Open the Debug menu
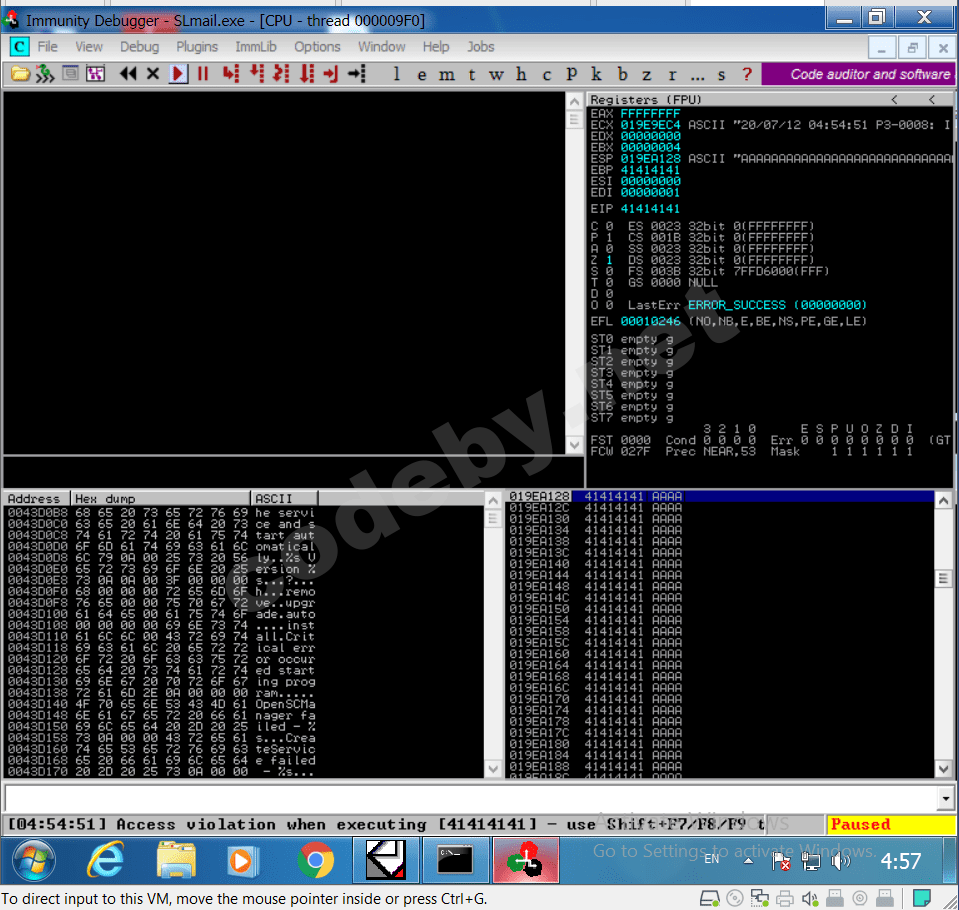Viewport: 959px width, 910px height. coord(139,46)
